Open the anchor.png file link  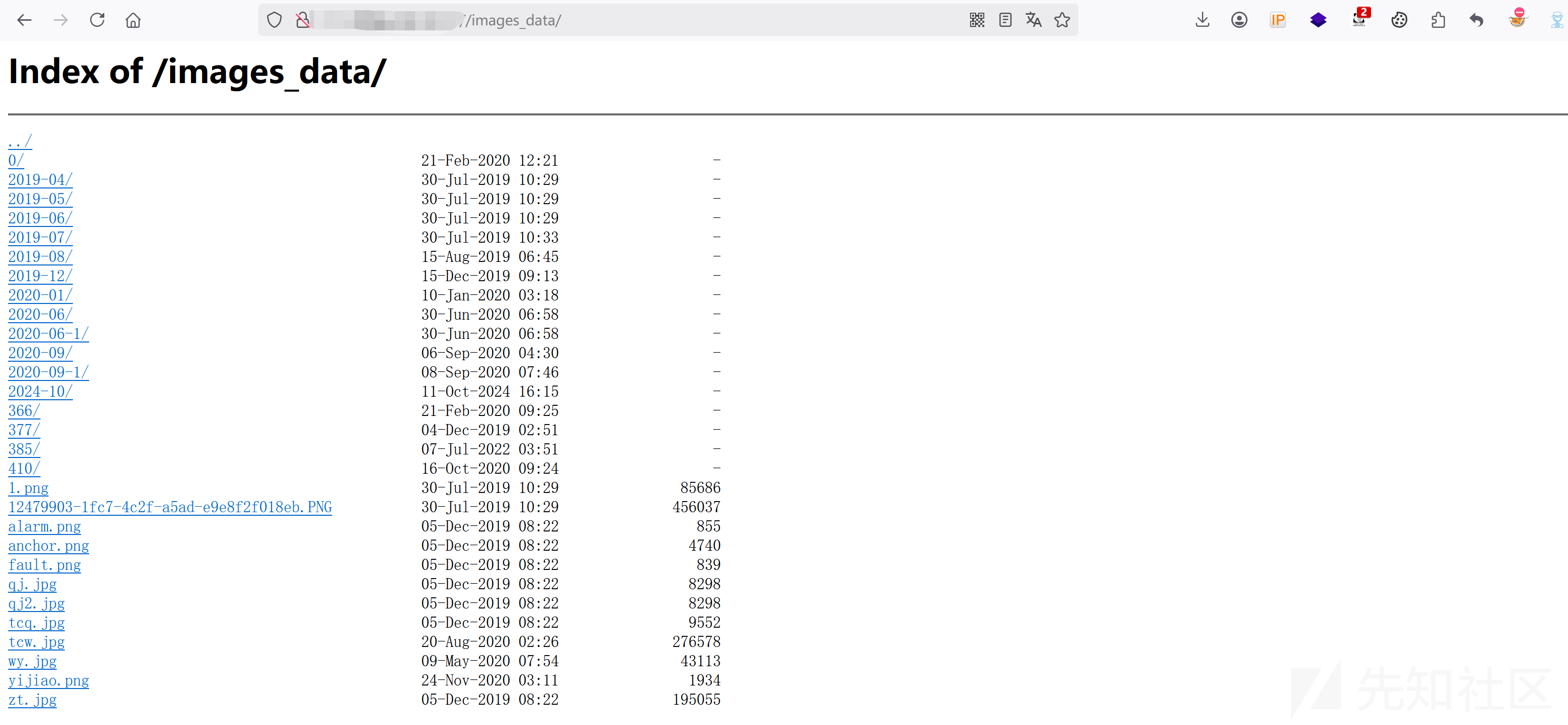click(48, 546)
